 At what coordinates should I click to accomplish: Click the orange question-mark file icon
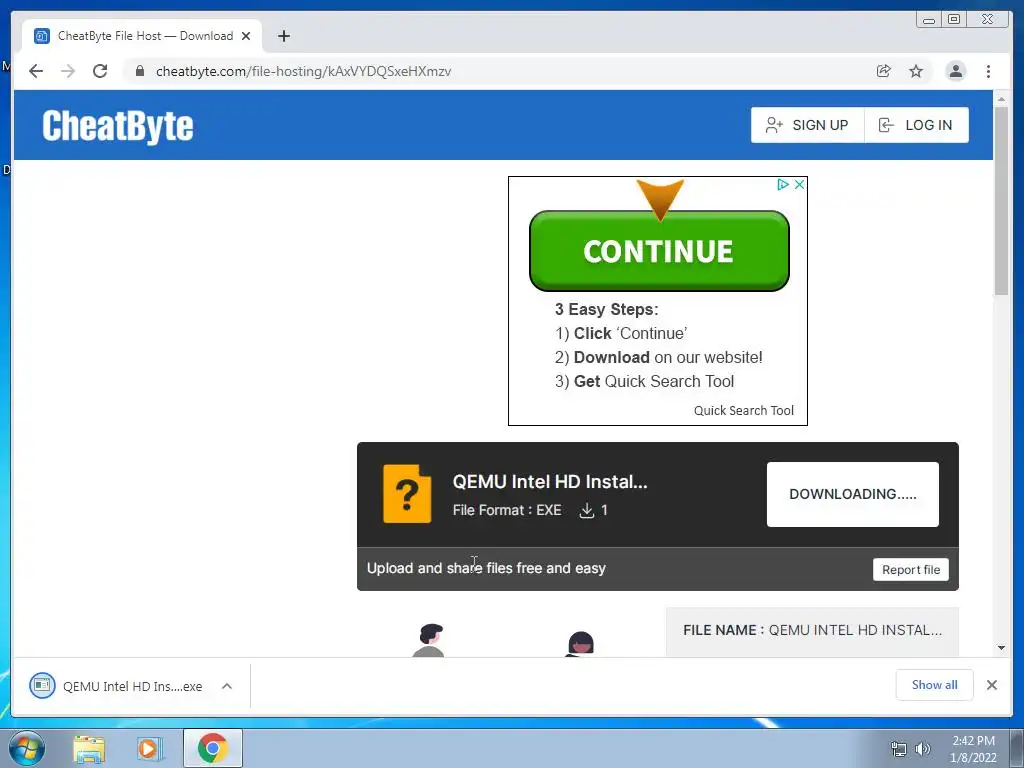tap(407, 494)
